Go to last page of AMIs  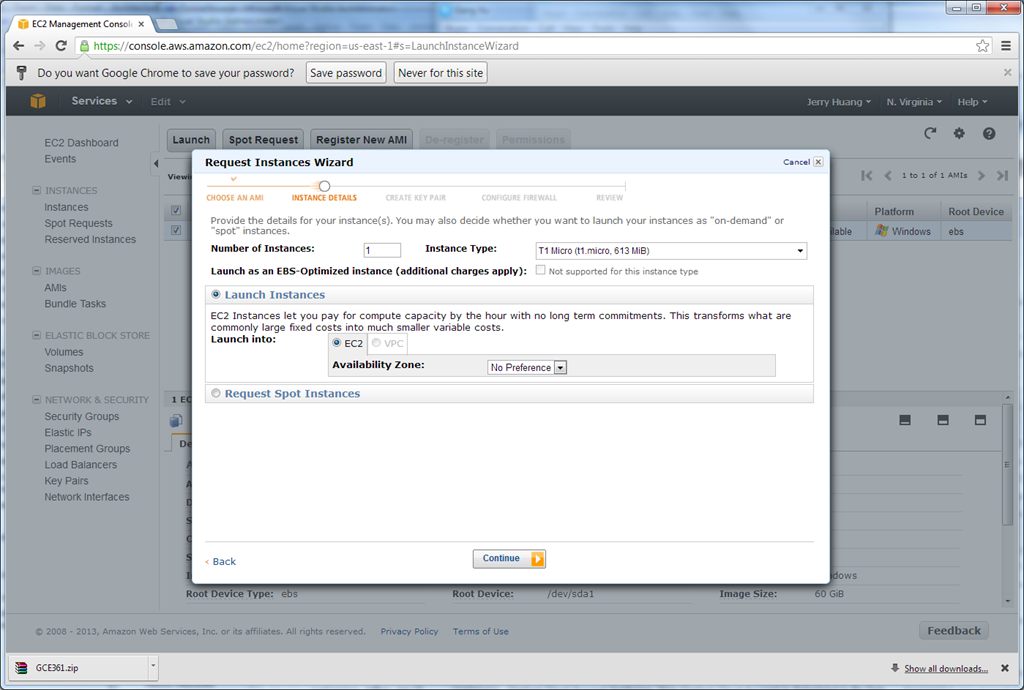click(x=1002, y=176)
